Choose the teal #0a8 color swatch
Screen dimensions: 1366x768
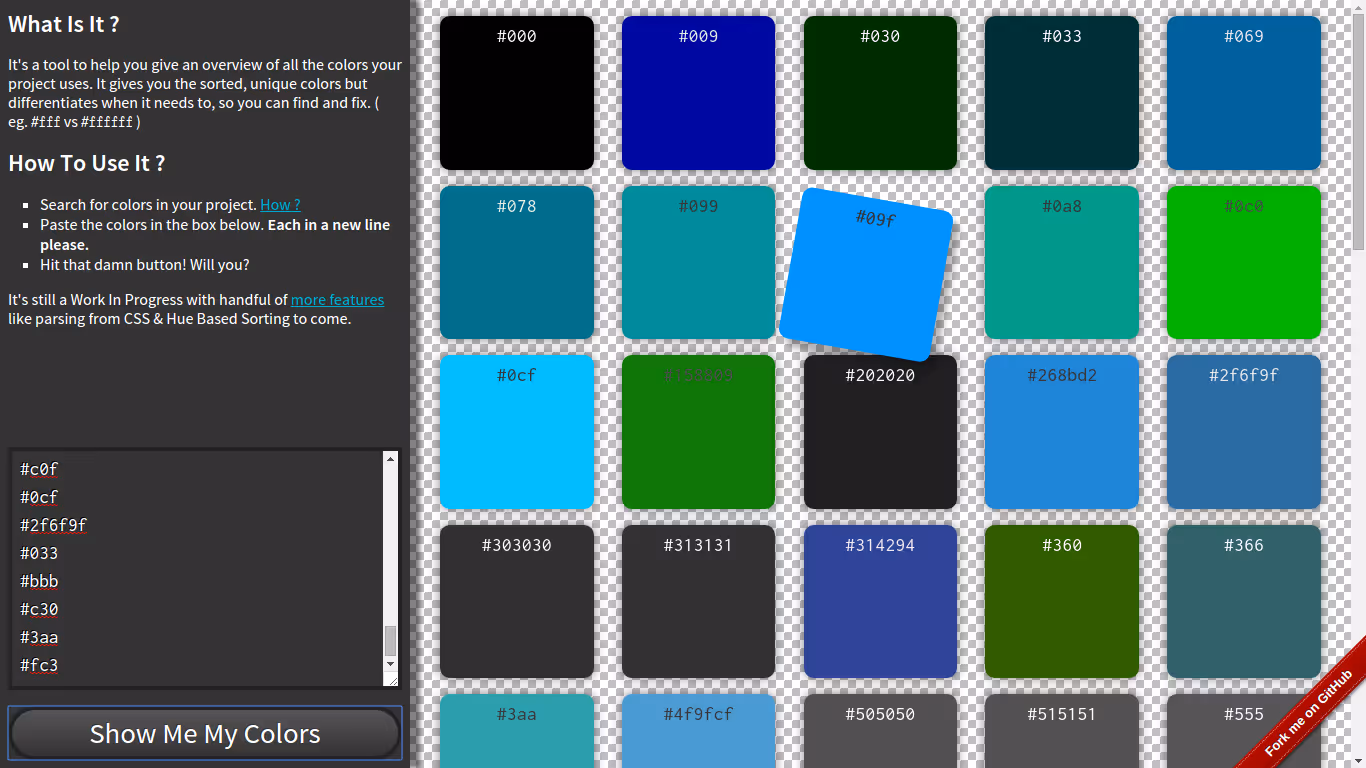pos(1062,262)
